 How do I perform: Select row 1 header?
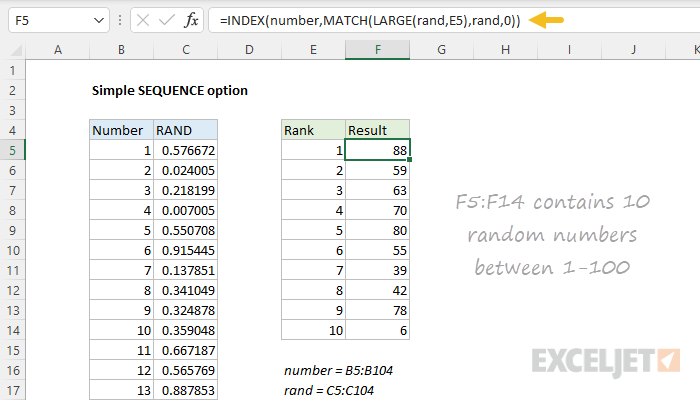pos(12,71)
